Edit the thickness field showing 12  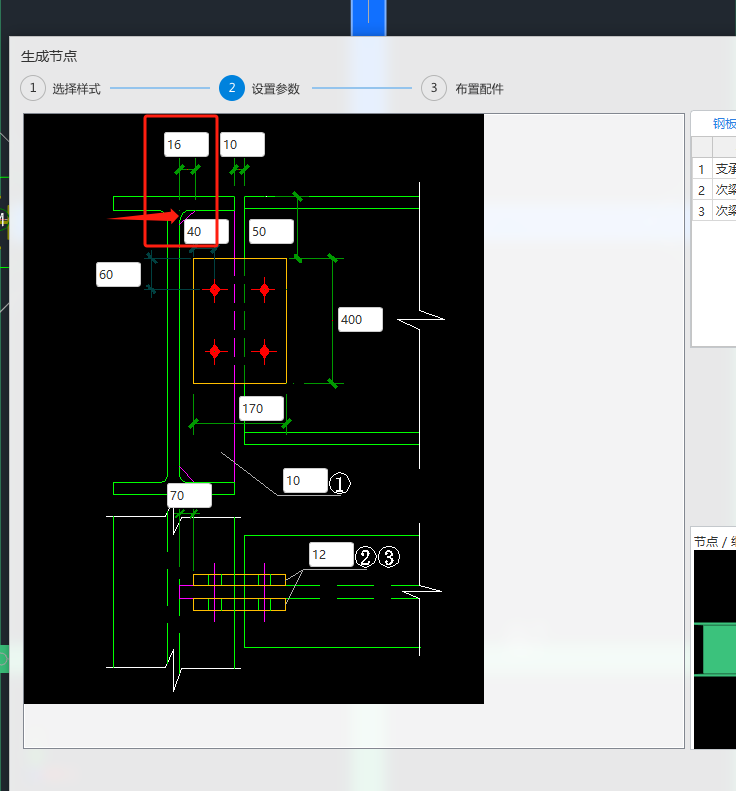coord(331,555)
